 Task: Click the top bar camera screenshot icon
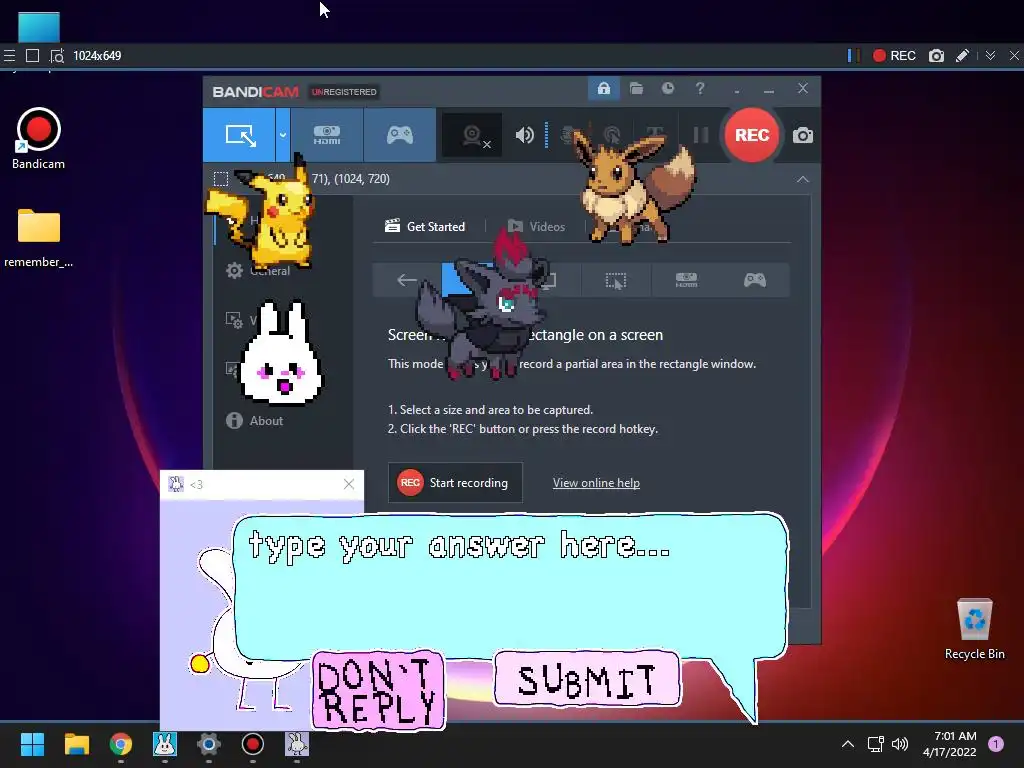pos(936,56)
